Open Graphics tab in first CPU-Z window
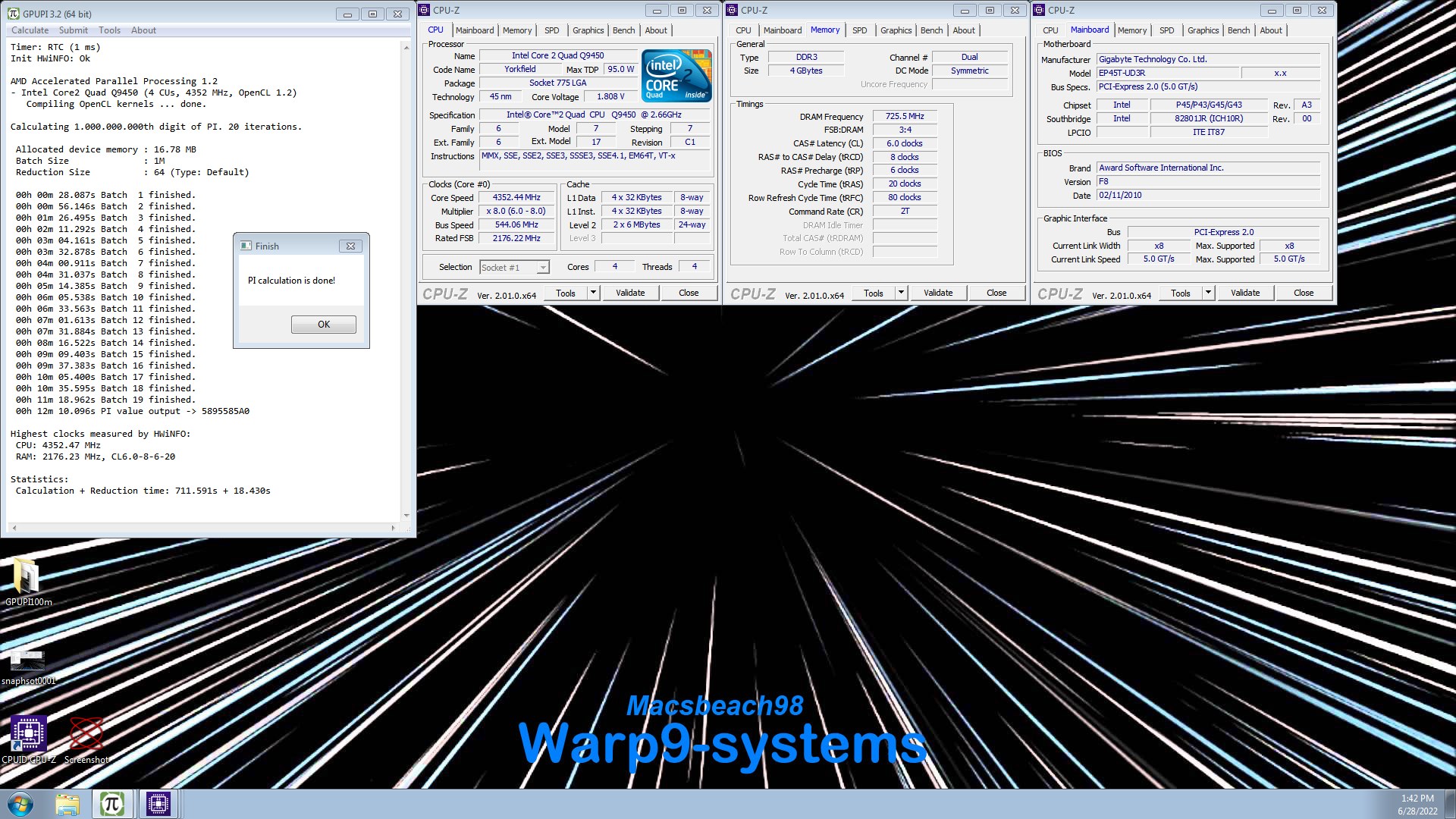1456x819 pixels. [588, 30]
